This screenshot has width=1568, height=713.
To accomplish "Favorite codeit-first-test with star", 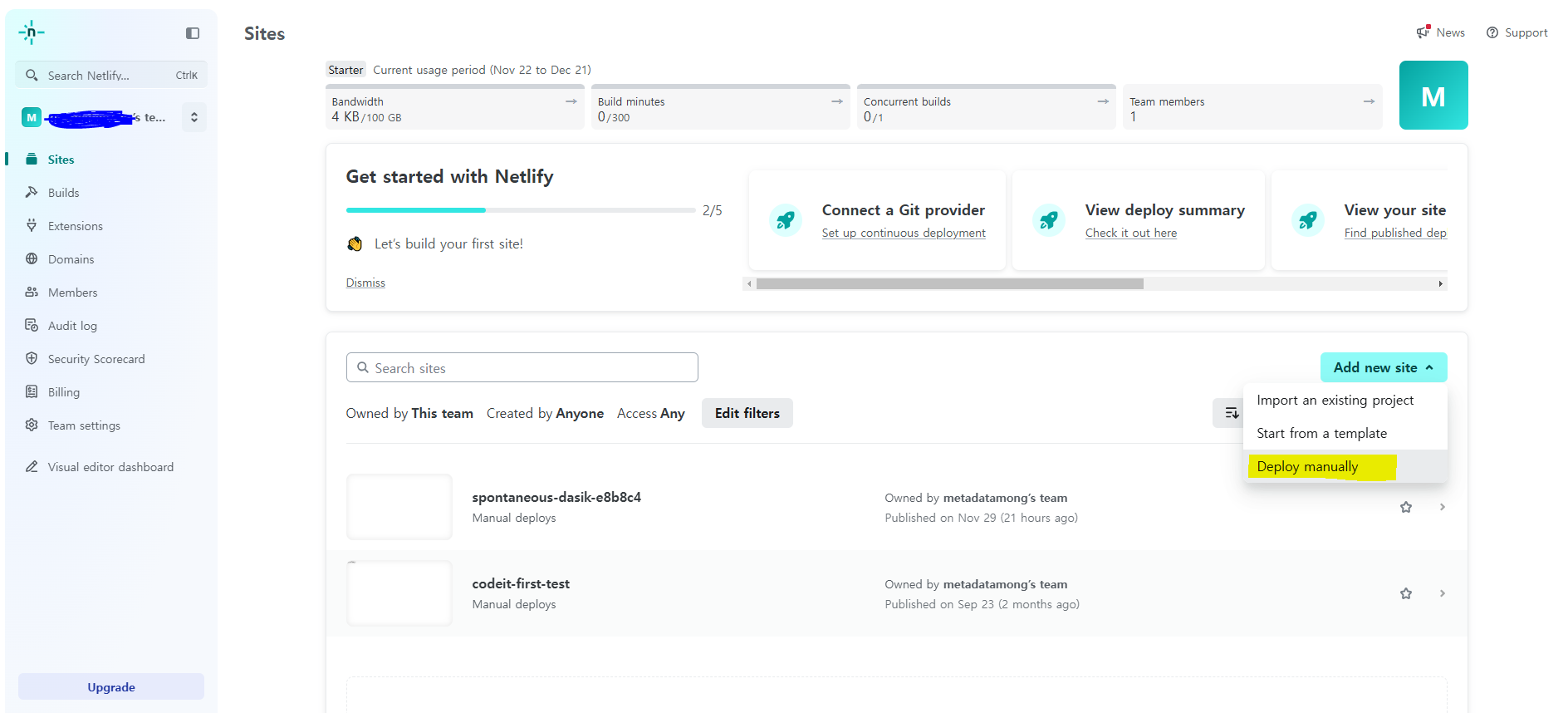I will [1406, 593].
